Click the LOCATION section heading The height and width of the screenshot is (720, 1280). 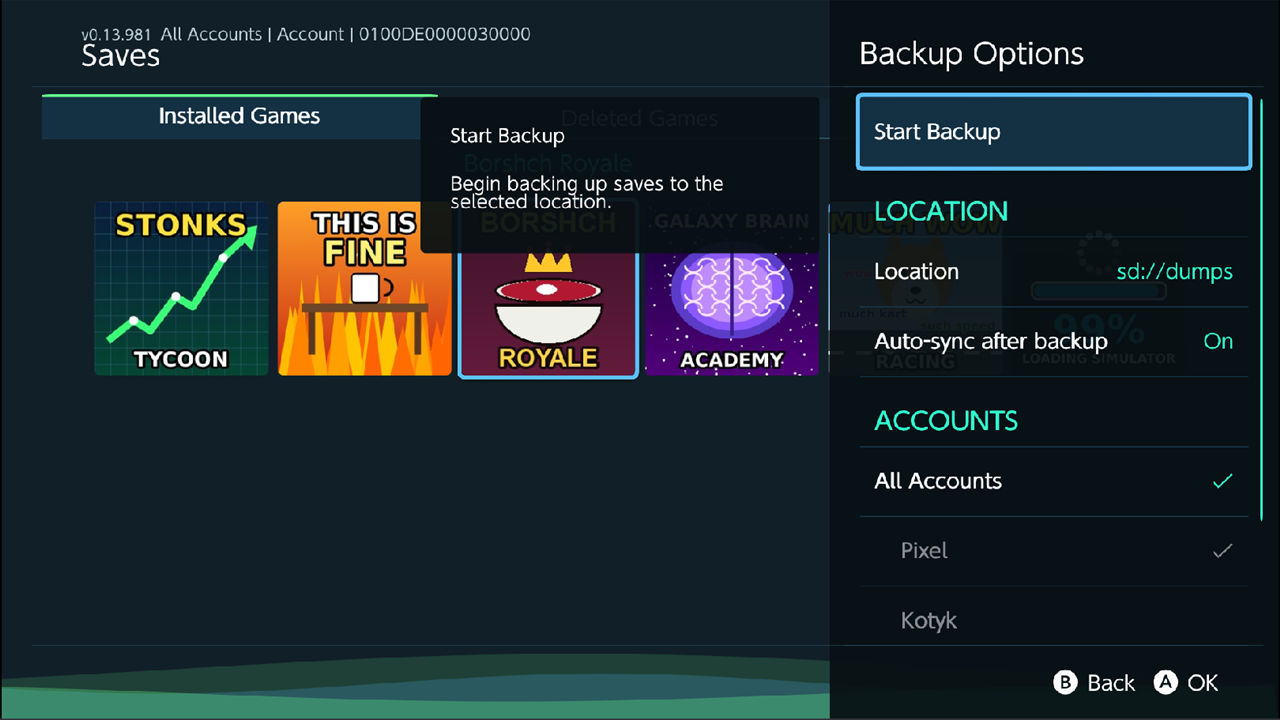[x=941, y=211]
